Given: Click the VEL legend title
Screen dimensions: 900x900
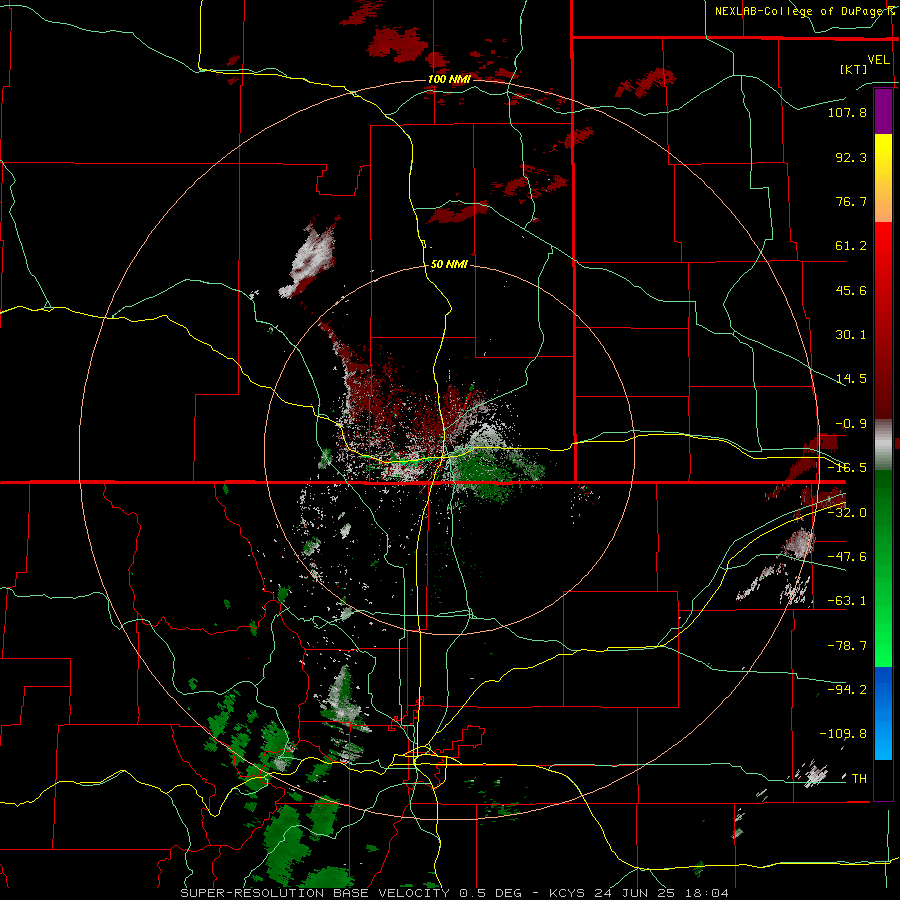Looking at the screenshot, I should [x=878, y=59].
